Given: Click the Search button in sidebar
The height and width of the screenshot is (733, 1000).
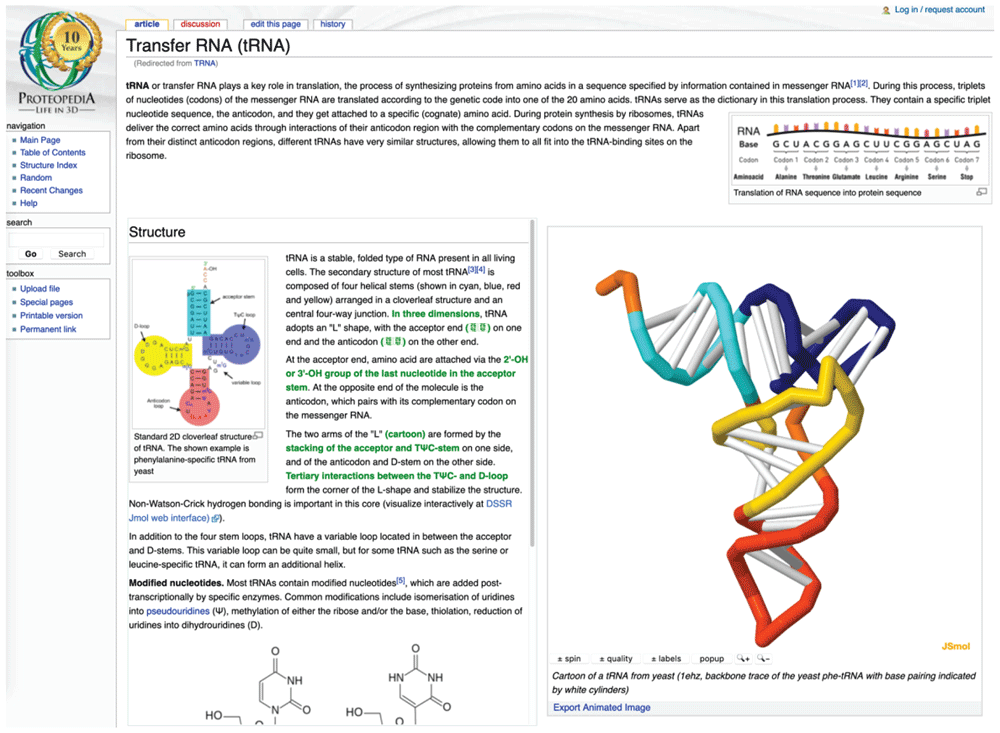Looking at the screenshot, I should [x=72, y=254].
